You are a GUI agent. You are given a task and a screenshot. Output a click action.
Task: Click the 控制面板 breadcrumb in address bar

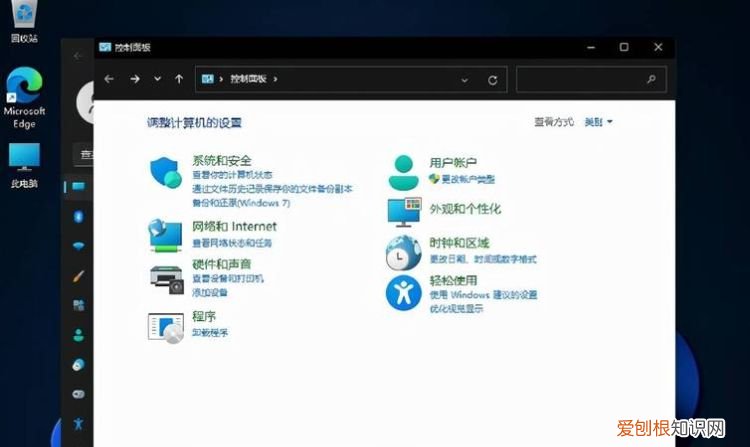coord(248,79)
